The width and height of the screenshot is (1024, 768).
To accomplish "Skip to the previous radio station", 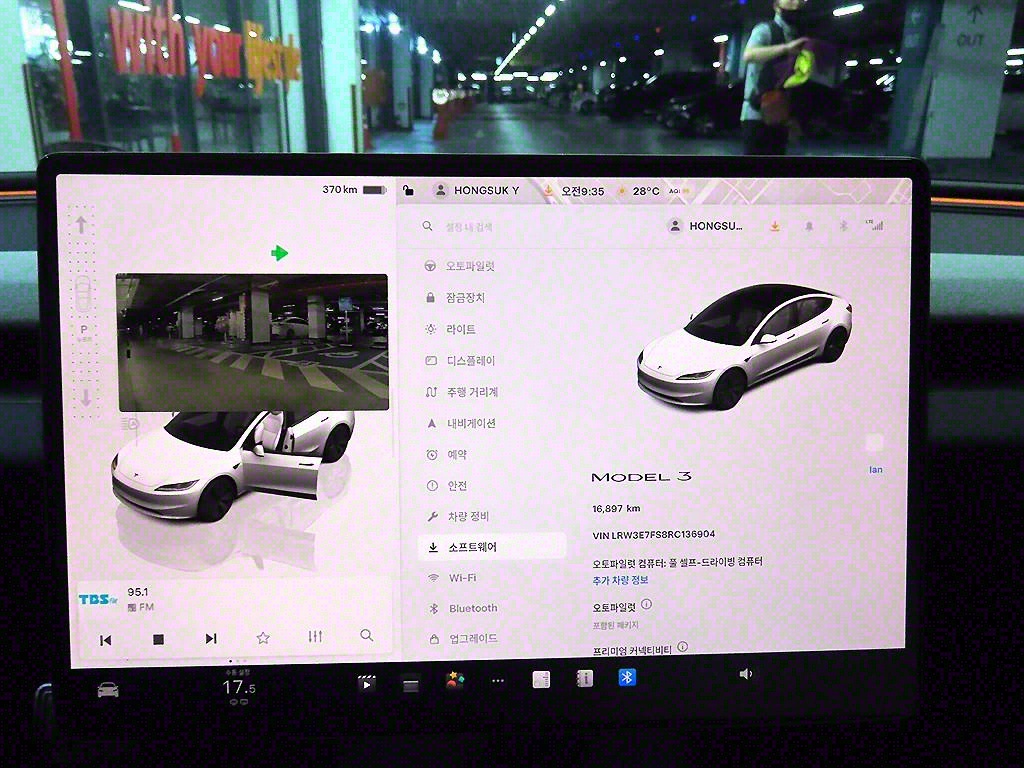I will tap(105, 639).
